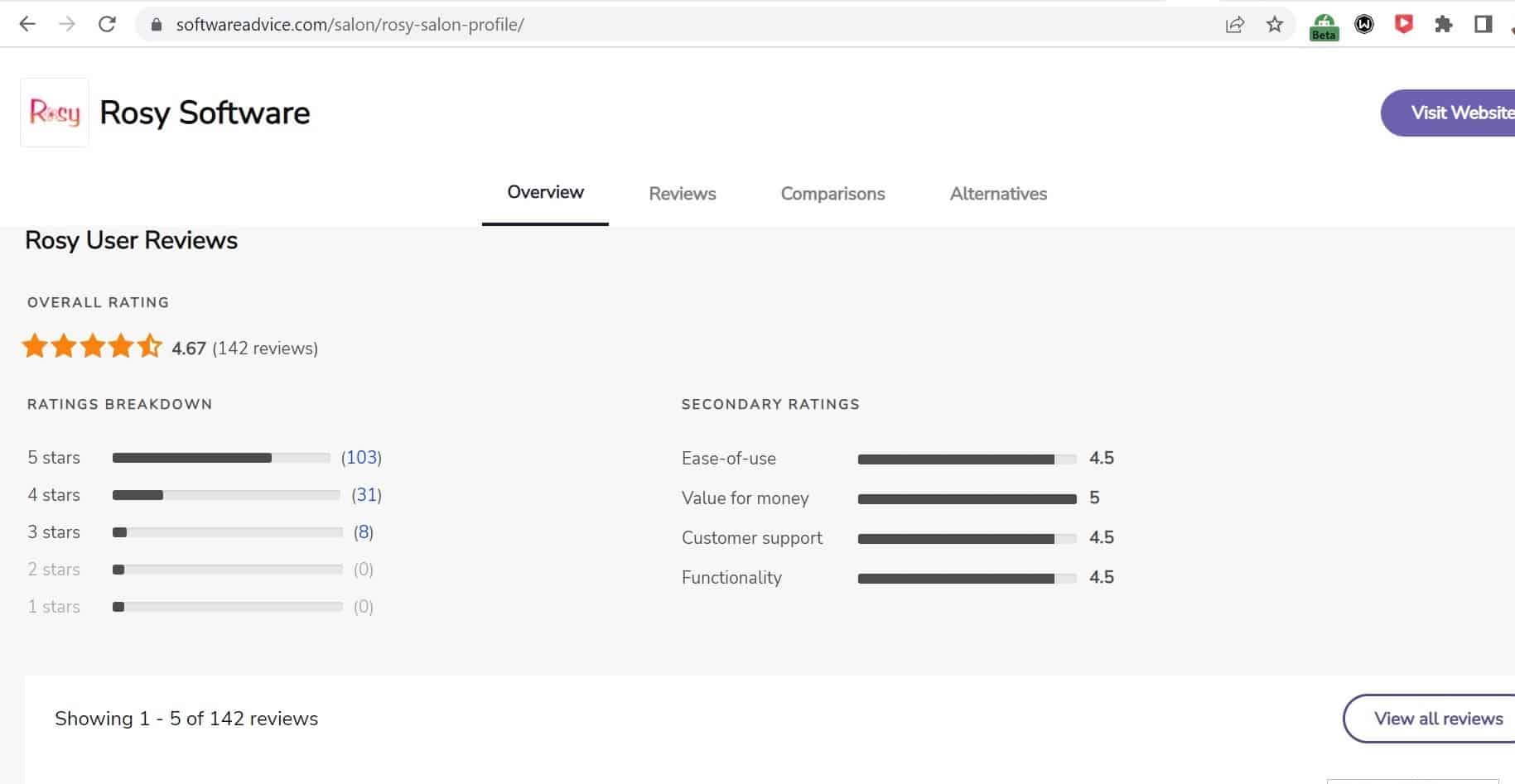Click the Customer support label
This screenshot has height=784, width=1515.
752,538
